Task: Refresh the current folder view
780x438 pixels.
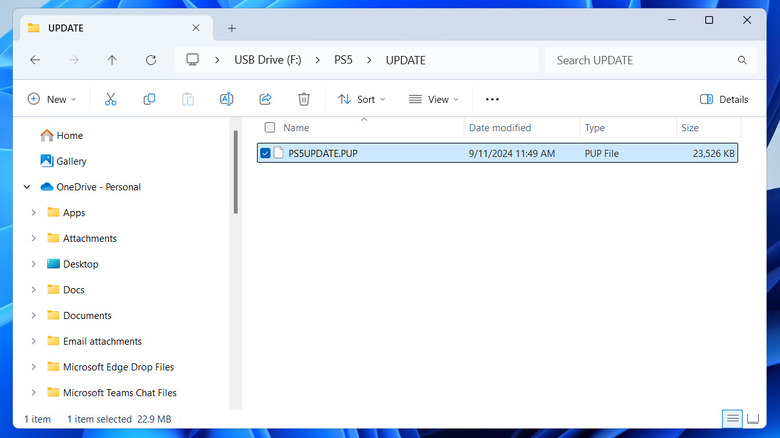Action: (x=151, y=60)
